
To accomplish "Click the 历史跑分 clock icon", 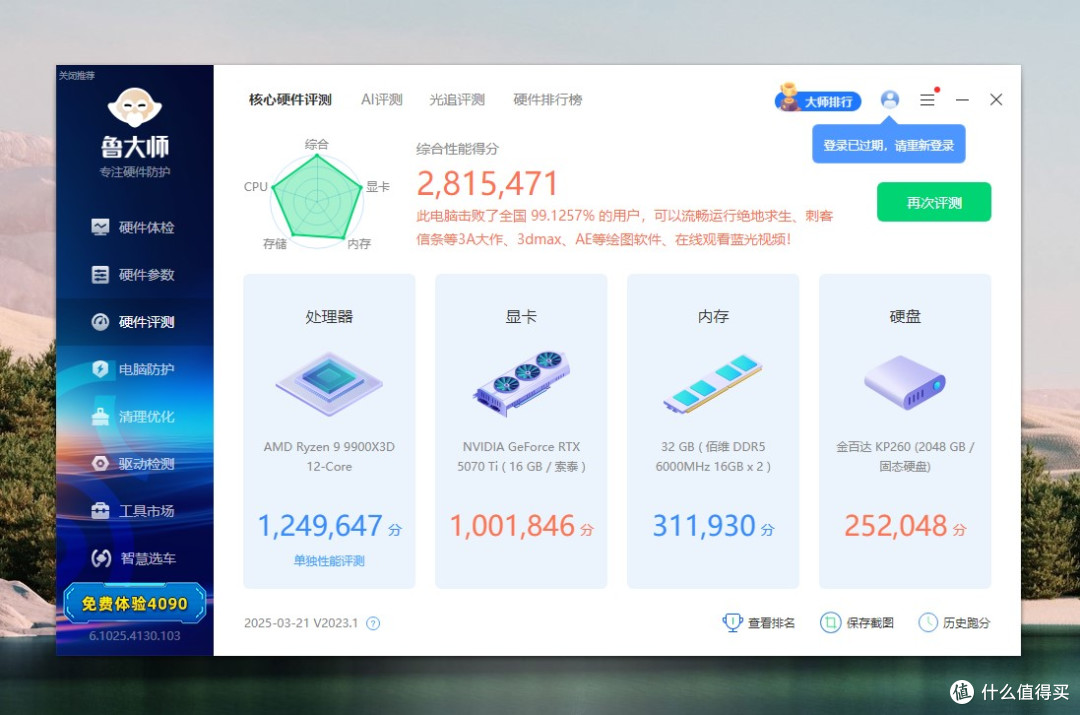I will 928,623.
